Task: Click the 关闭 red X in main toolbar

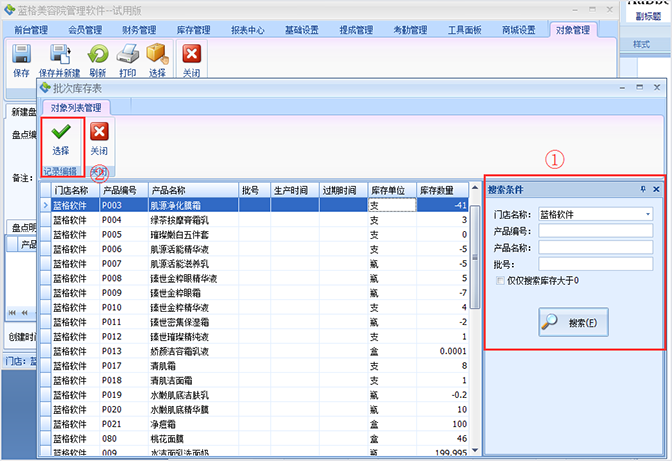Action: tap(192, 54)
